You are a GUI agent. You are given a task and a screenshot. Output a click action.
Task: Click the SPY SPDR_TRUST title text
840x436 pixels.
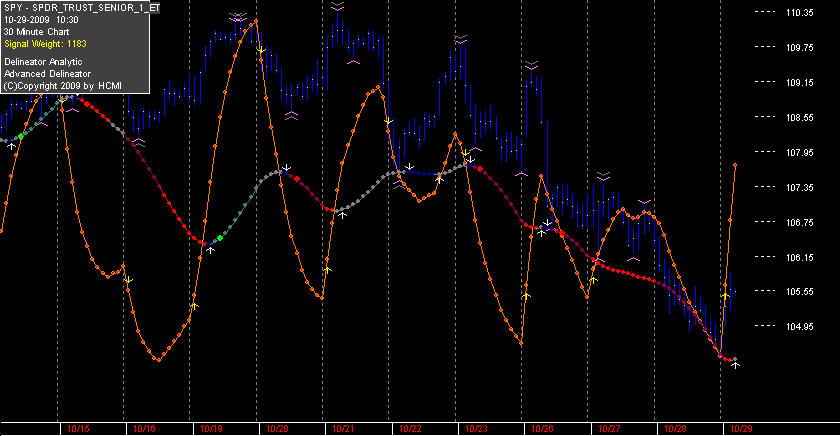[x=81, y=8]
